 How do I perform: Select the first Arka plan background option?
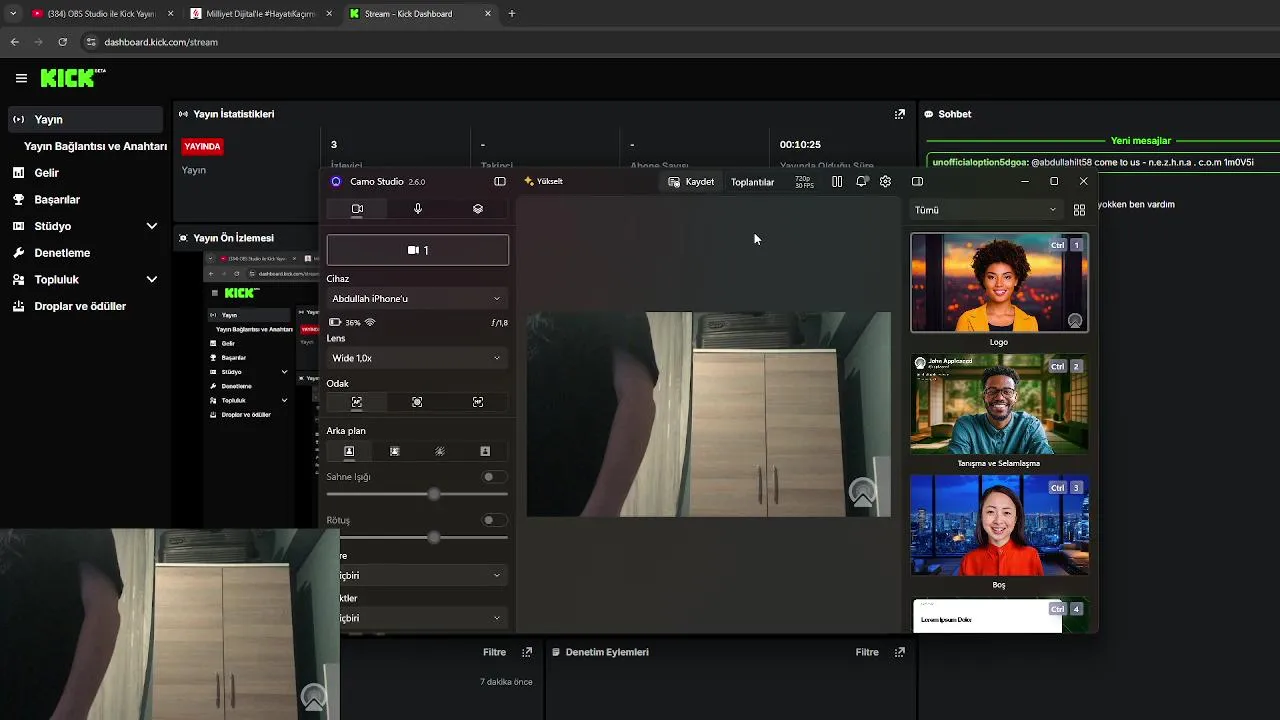[349, 451]
